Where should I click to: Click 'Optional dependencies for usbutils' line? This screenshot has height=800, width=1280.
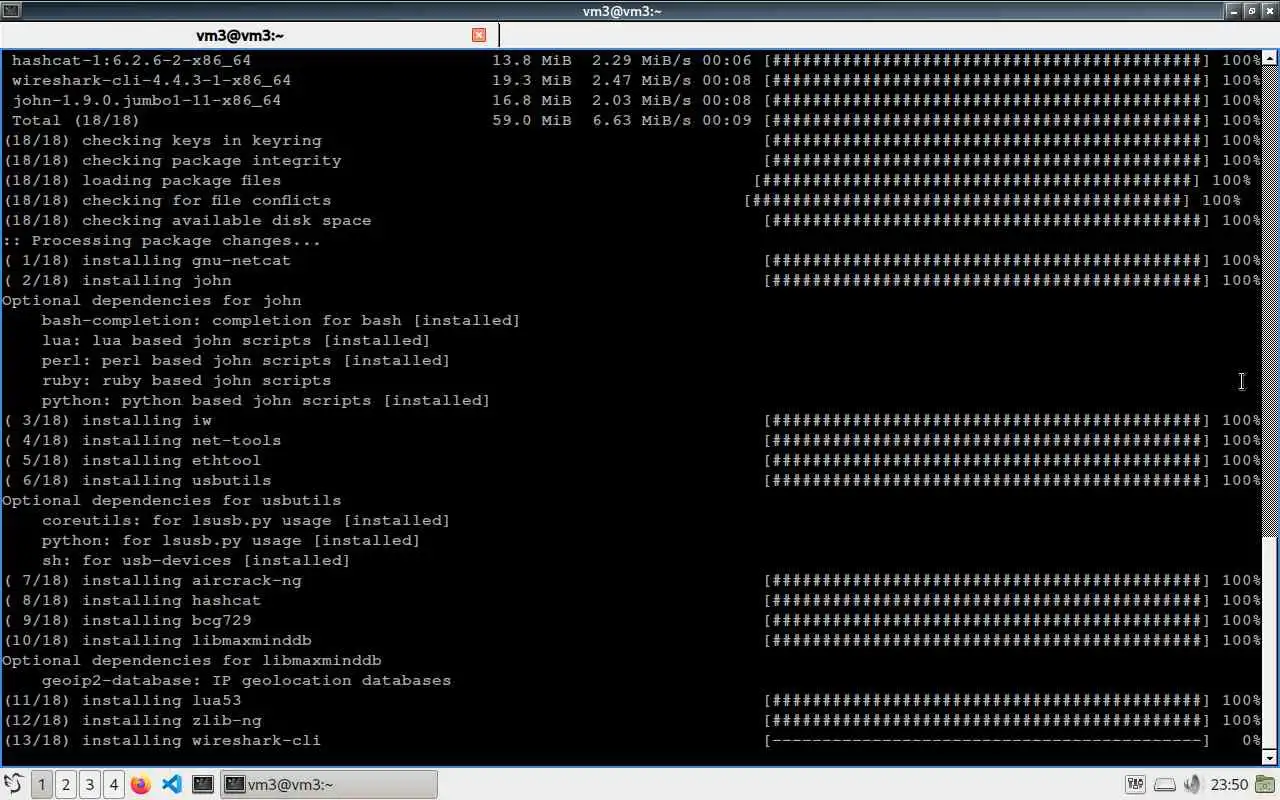click(172, 500)
